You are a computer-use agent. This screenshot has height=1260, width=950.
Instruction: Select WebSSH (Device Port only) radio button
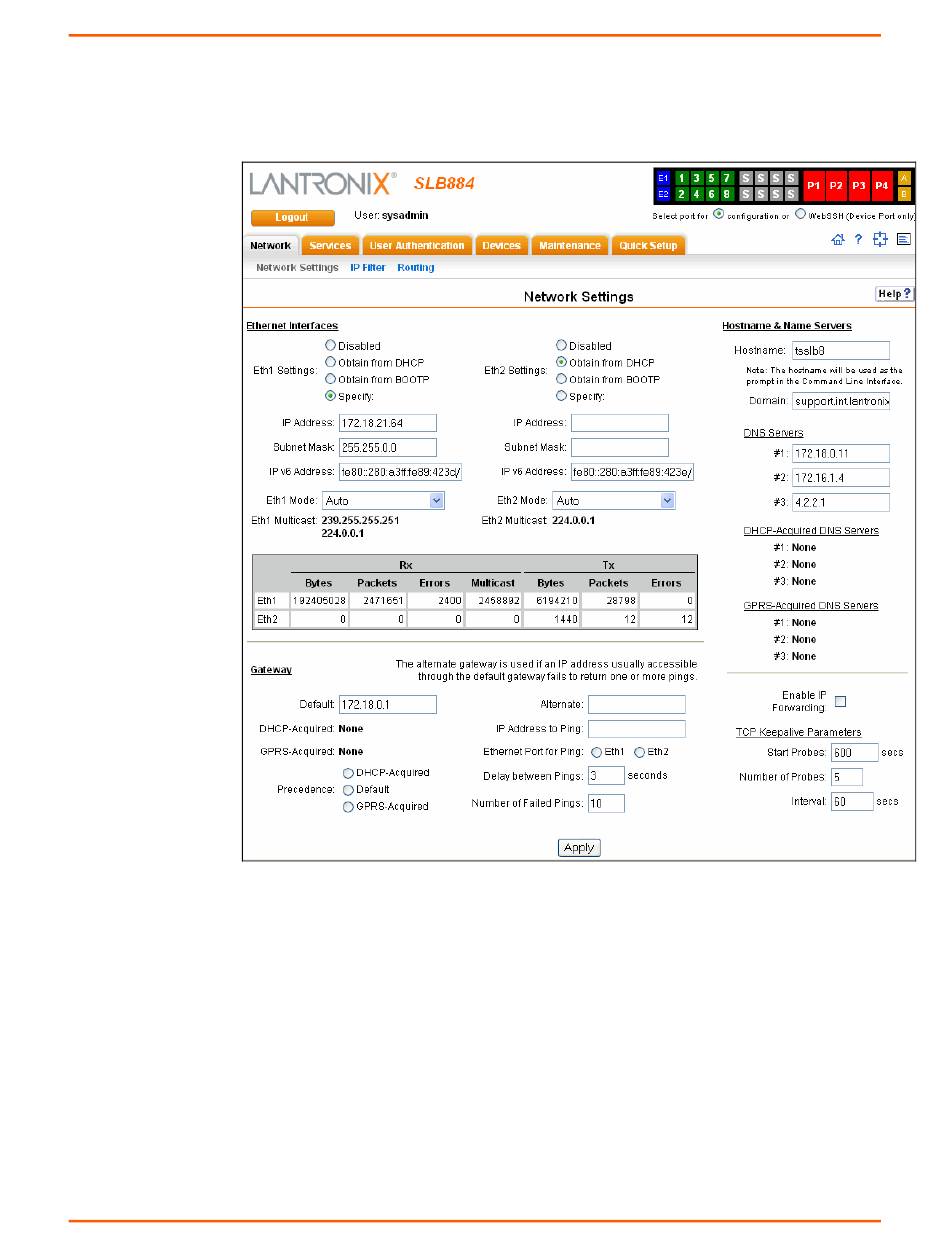pos(800,214)
